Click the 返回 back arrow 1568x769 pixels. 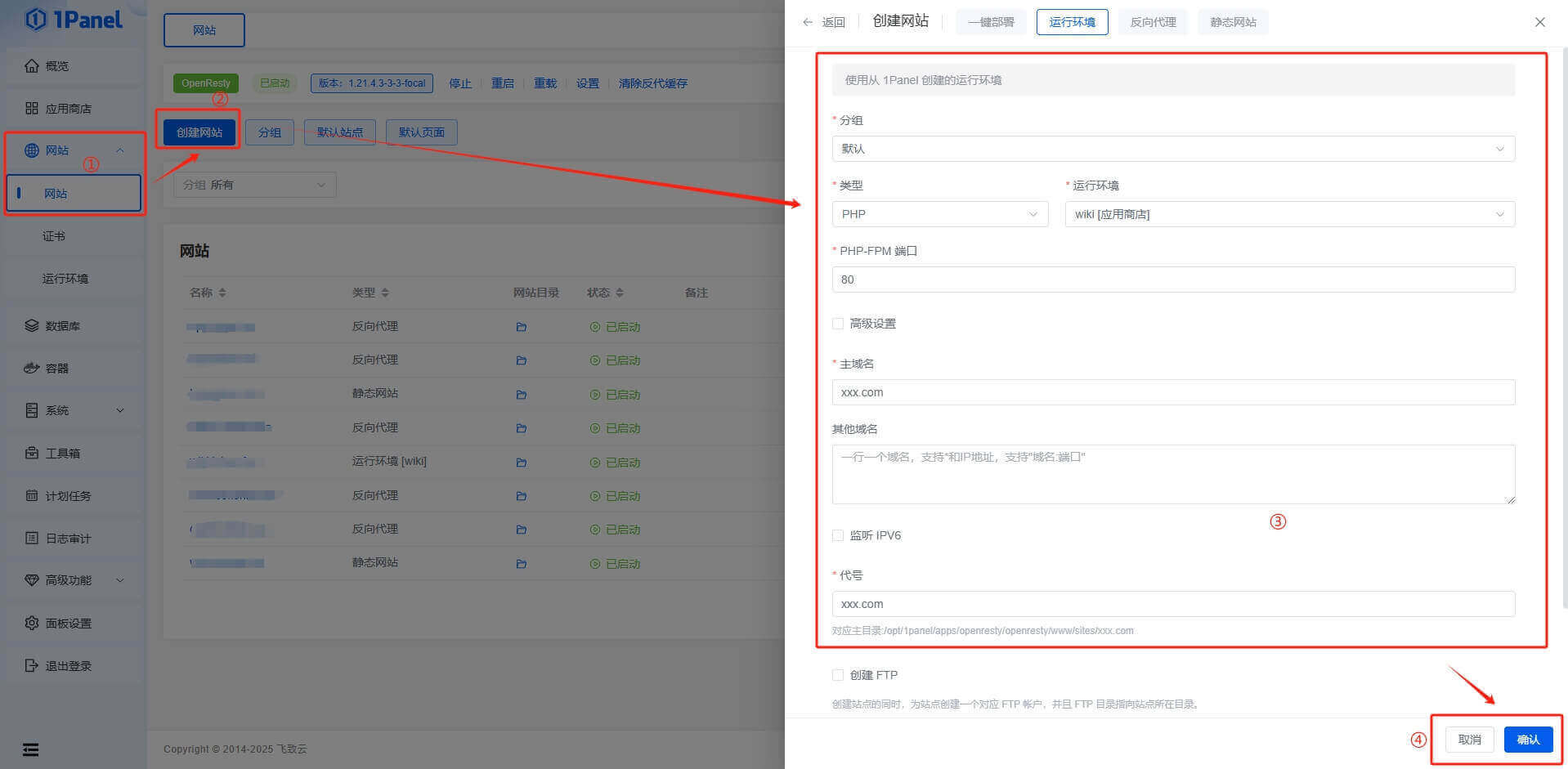809,22
